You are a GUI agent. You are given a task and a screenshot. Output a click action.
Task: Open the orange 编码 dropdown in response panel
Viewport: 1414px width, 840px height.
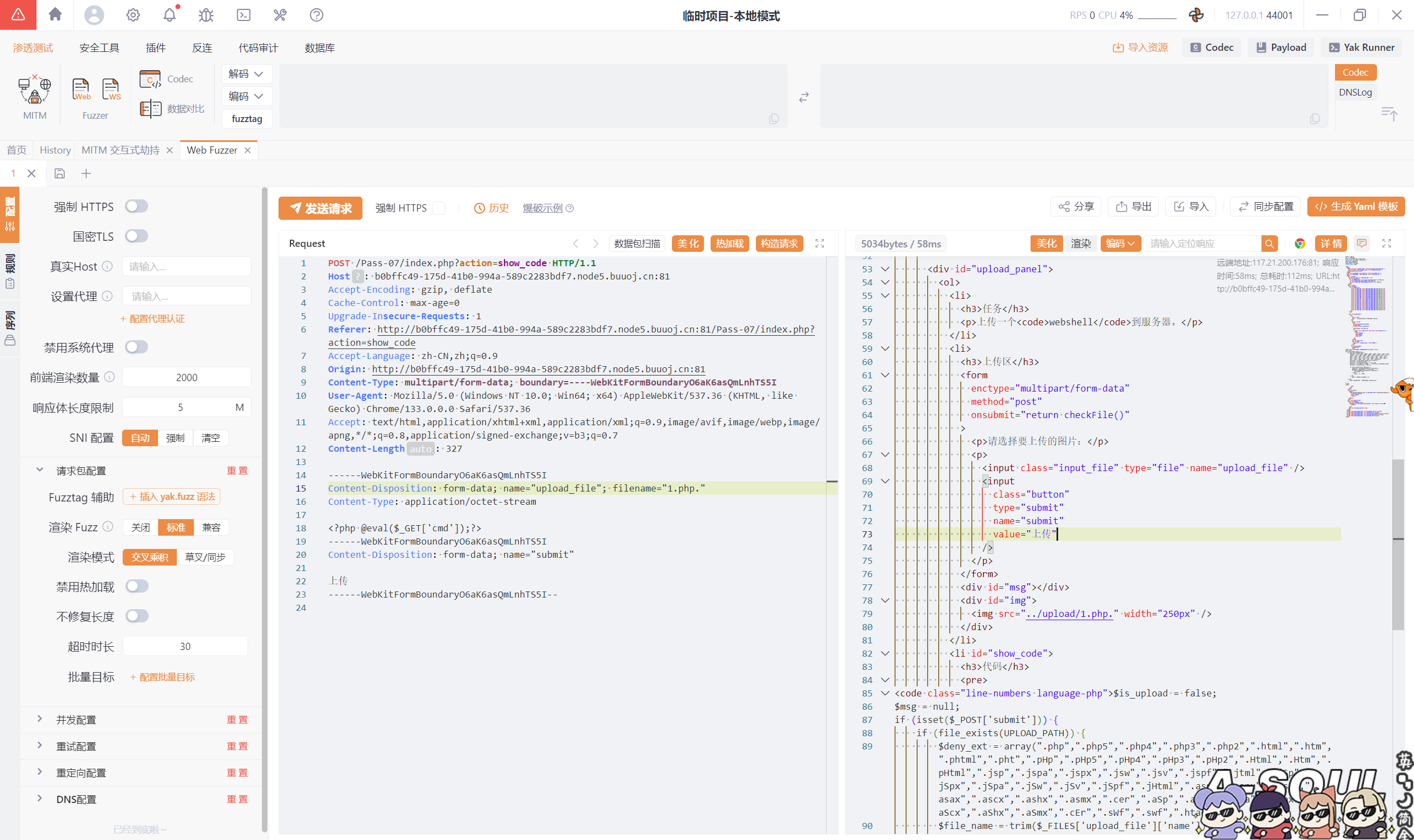[x=1120, y=244]
